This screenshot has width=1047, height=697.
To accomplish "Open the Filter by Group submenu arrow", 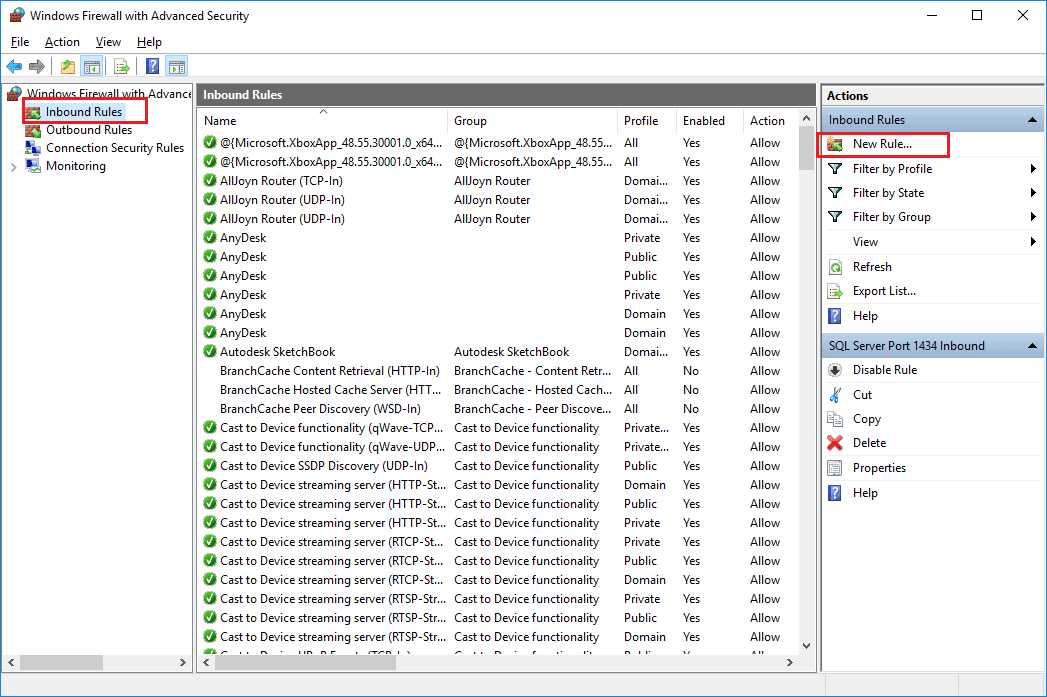I will 1033,217.
